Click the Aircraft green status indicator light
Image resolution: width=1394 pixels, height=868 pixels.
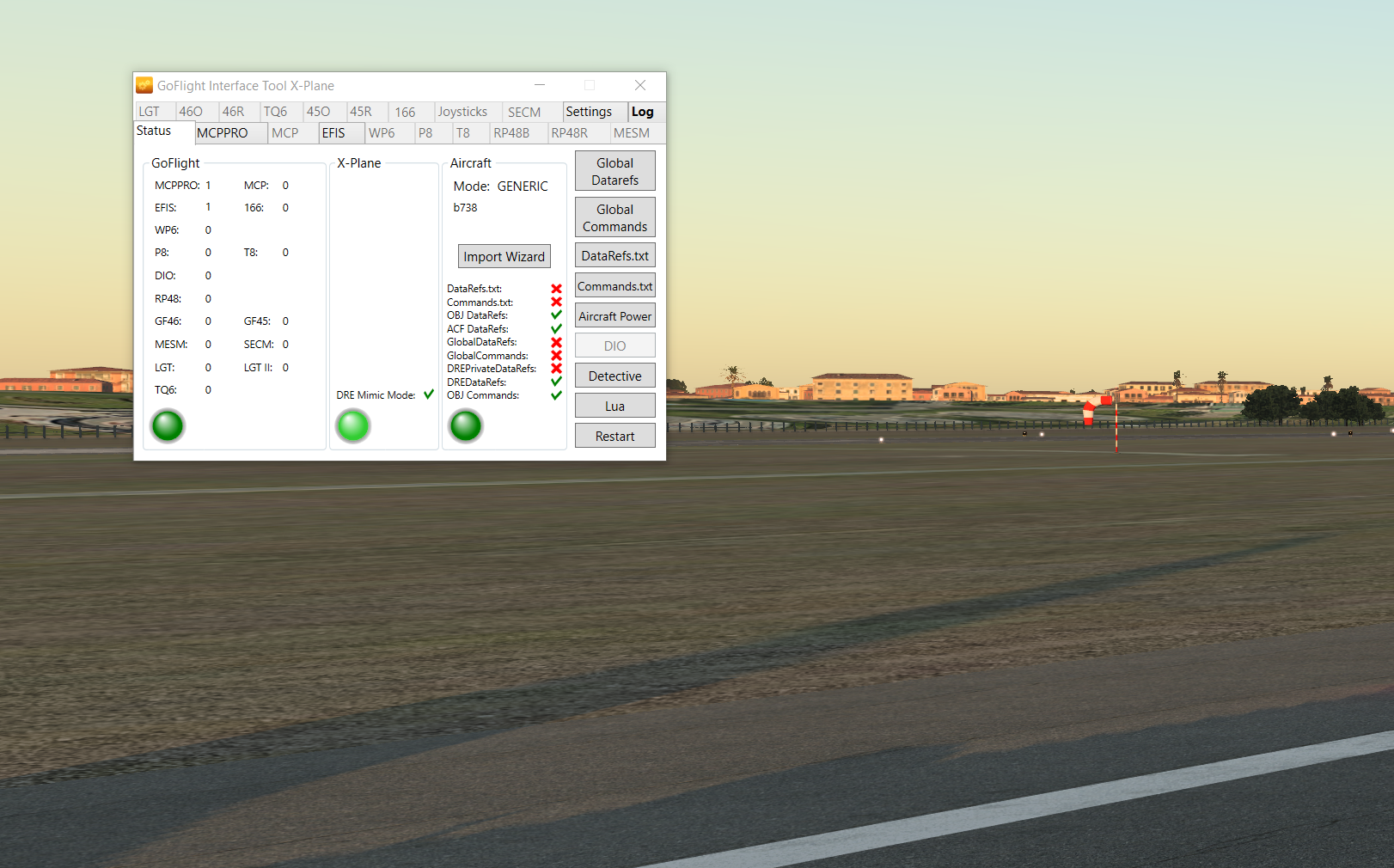pos(466,425)
